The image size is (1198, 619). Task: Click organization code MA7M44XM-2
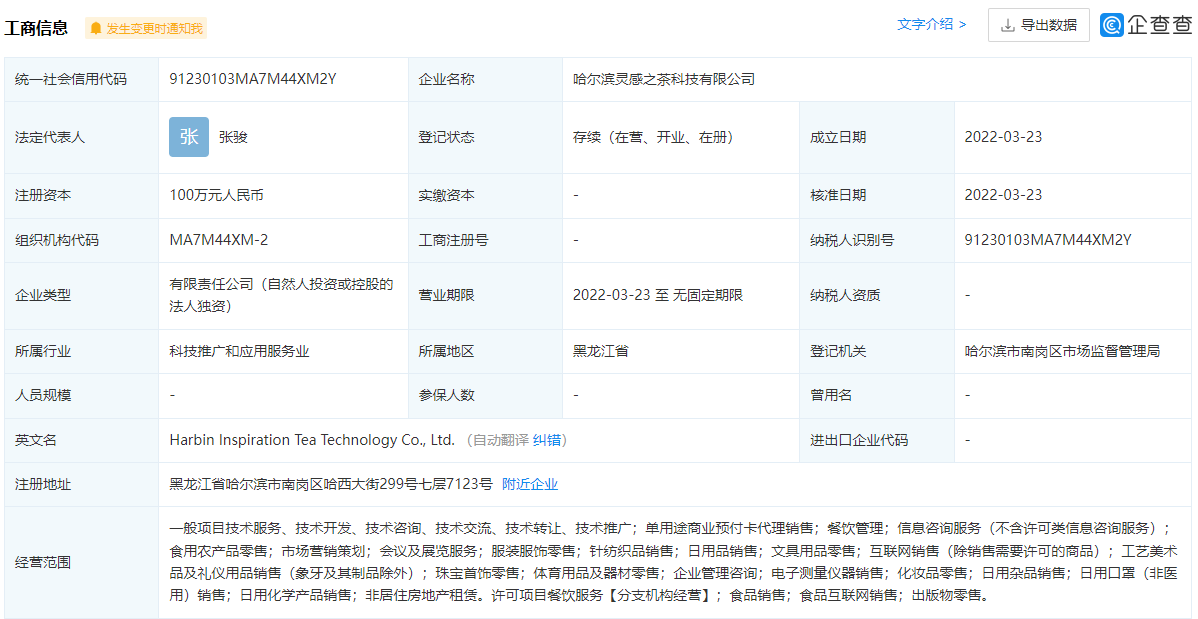219,240
